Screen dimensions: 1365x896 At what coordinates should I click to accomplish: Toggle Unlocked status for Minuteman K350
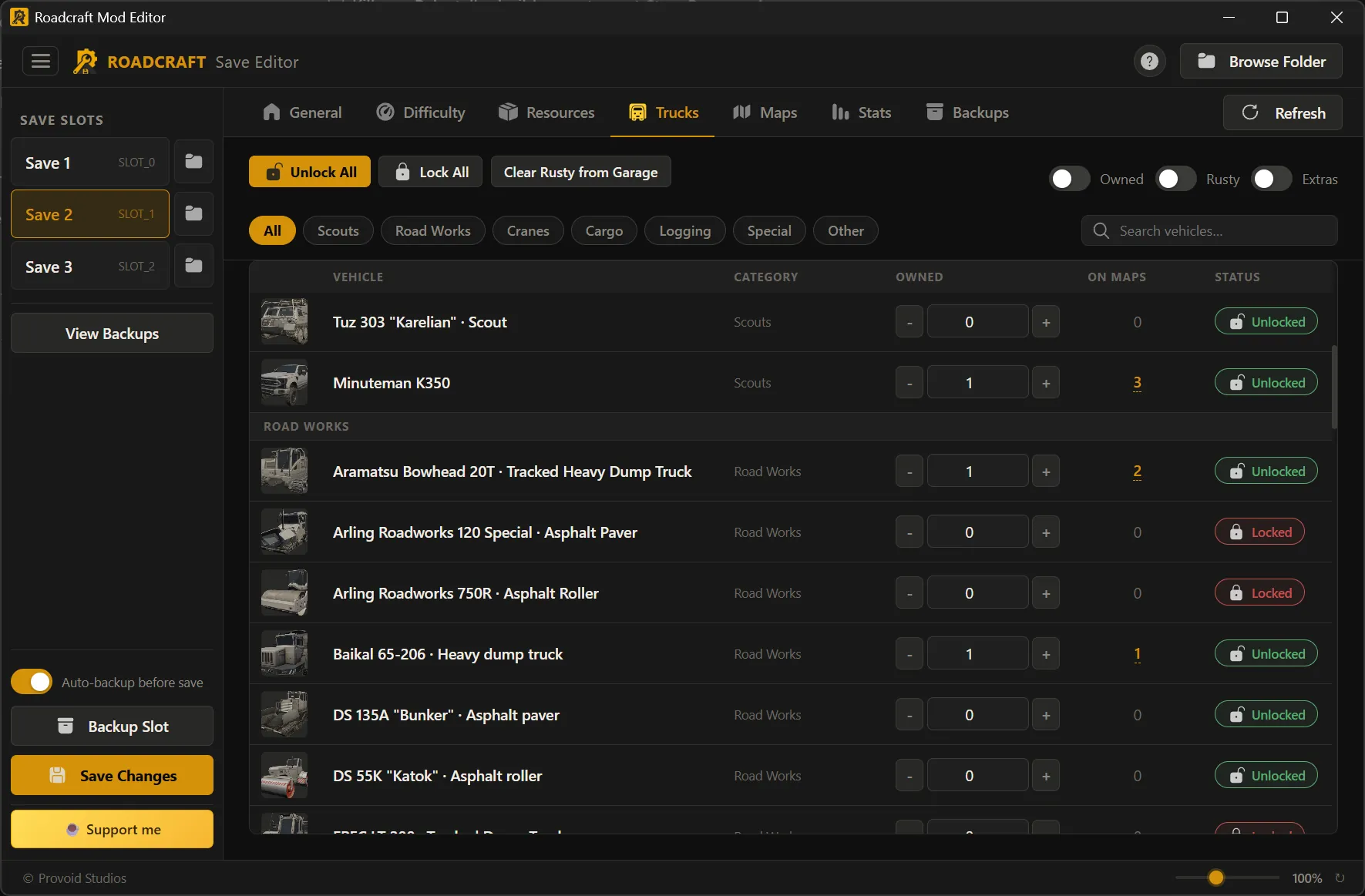tap(1266, 382)
